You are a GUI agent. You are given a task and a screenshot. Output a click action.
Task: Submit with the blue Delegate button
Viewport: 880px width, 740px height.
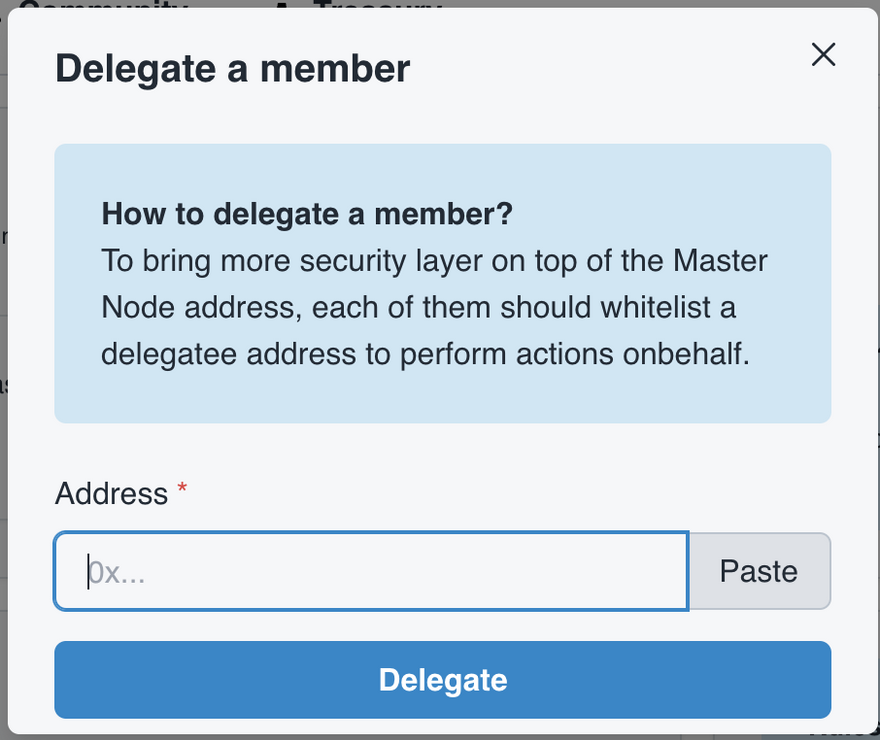pyautogui.click(x=442, y=680)
